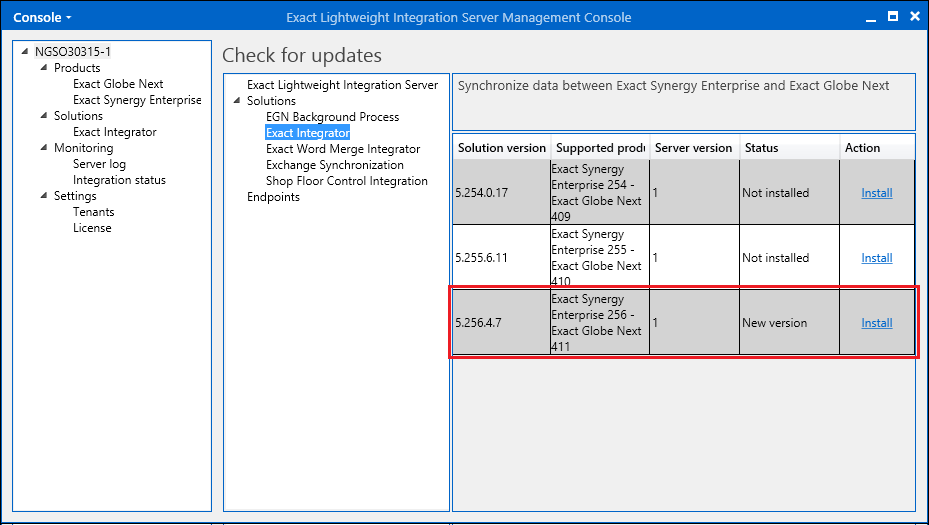Collapse the Monitoring tree node arrow

click(43, 148)
